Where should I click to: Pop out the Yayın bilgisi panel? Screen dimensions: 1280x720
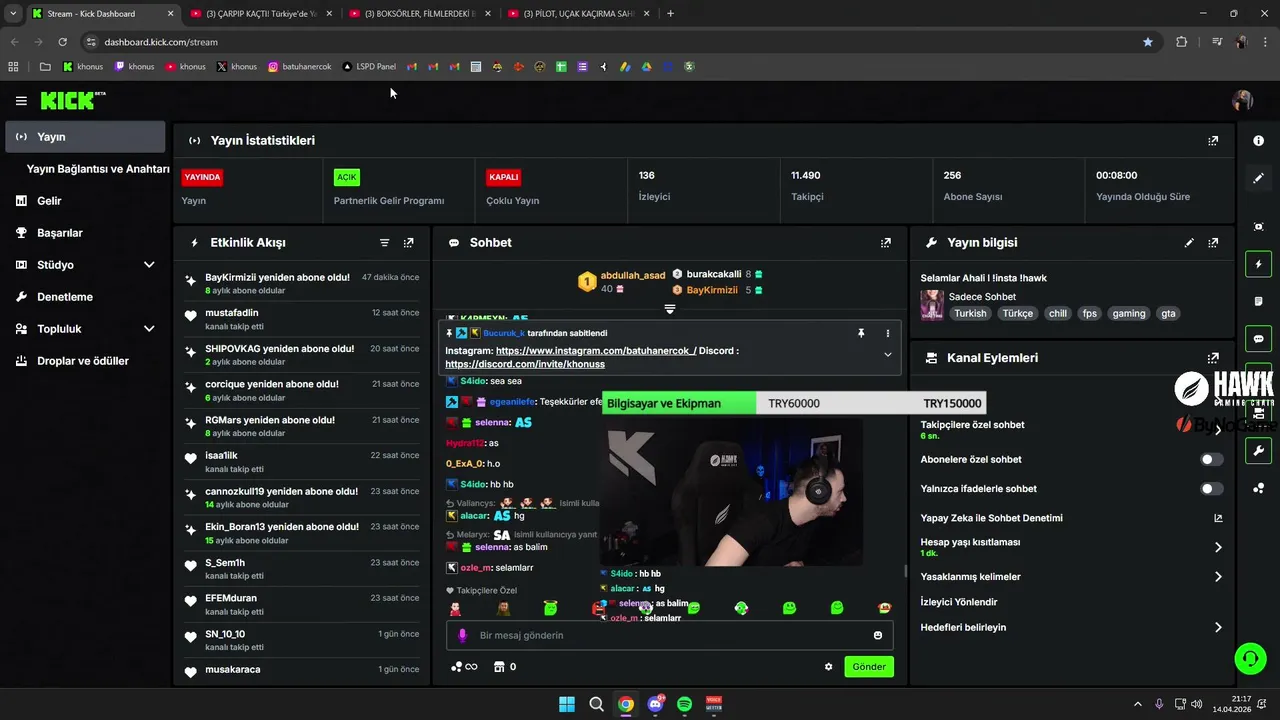1213,243
